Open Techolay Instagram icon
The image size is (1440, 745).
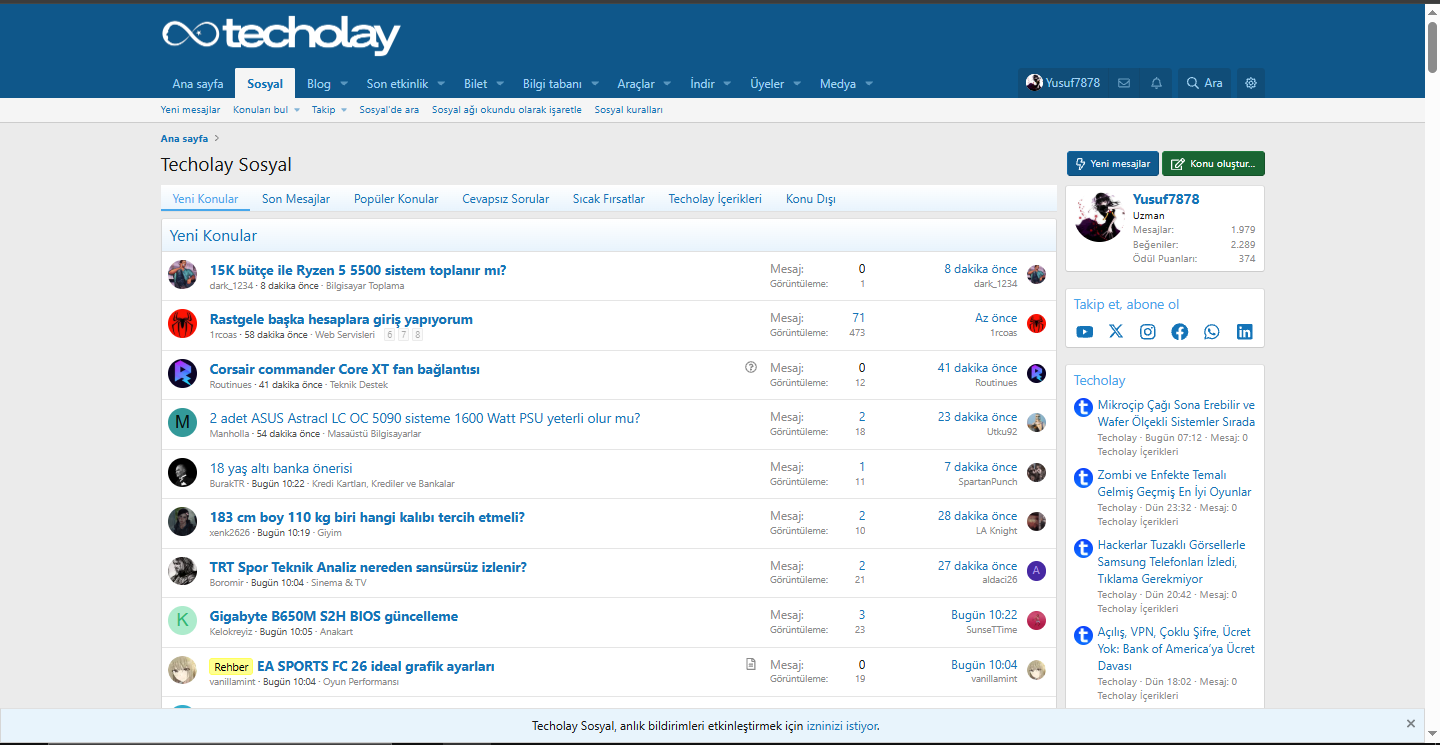point(1148,332)
